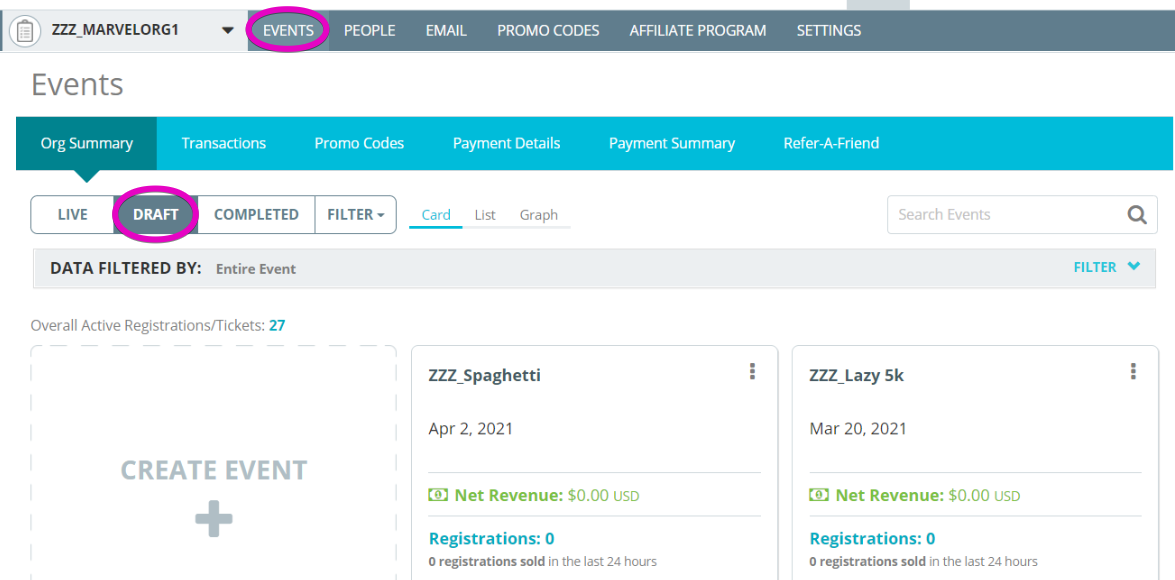Open ZZZ_Spaghetti card three-dot menu

point(752,372)
